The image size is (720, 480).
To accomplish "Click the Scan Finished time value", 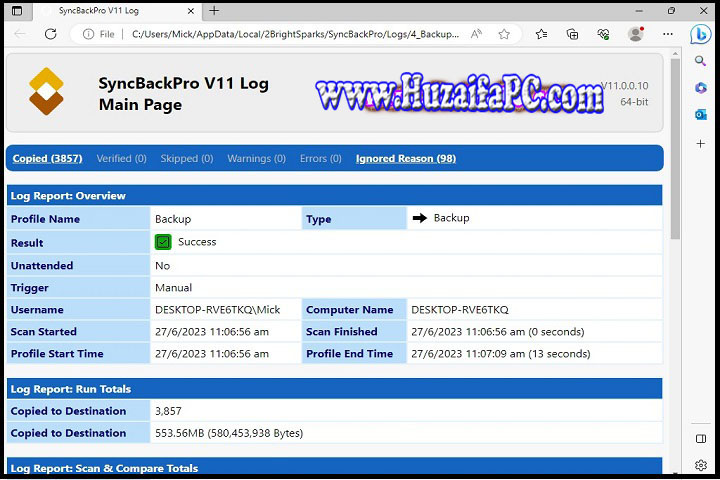I will pos(498,332).
